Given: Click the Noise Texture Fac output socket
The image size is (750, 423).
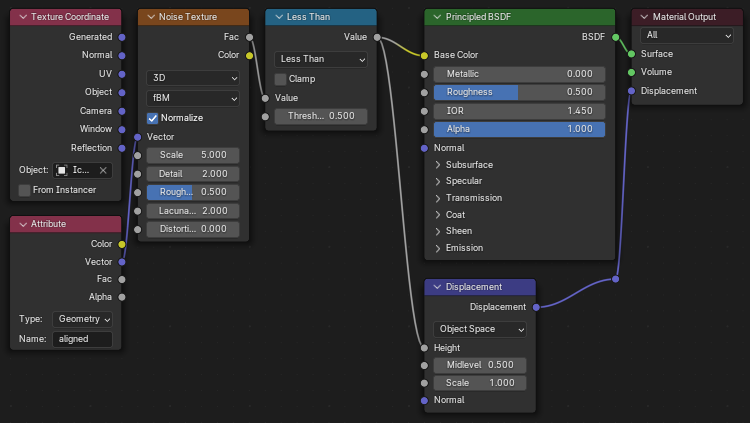Looking at the screenshot, I should click(250, 37).
